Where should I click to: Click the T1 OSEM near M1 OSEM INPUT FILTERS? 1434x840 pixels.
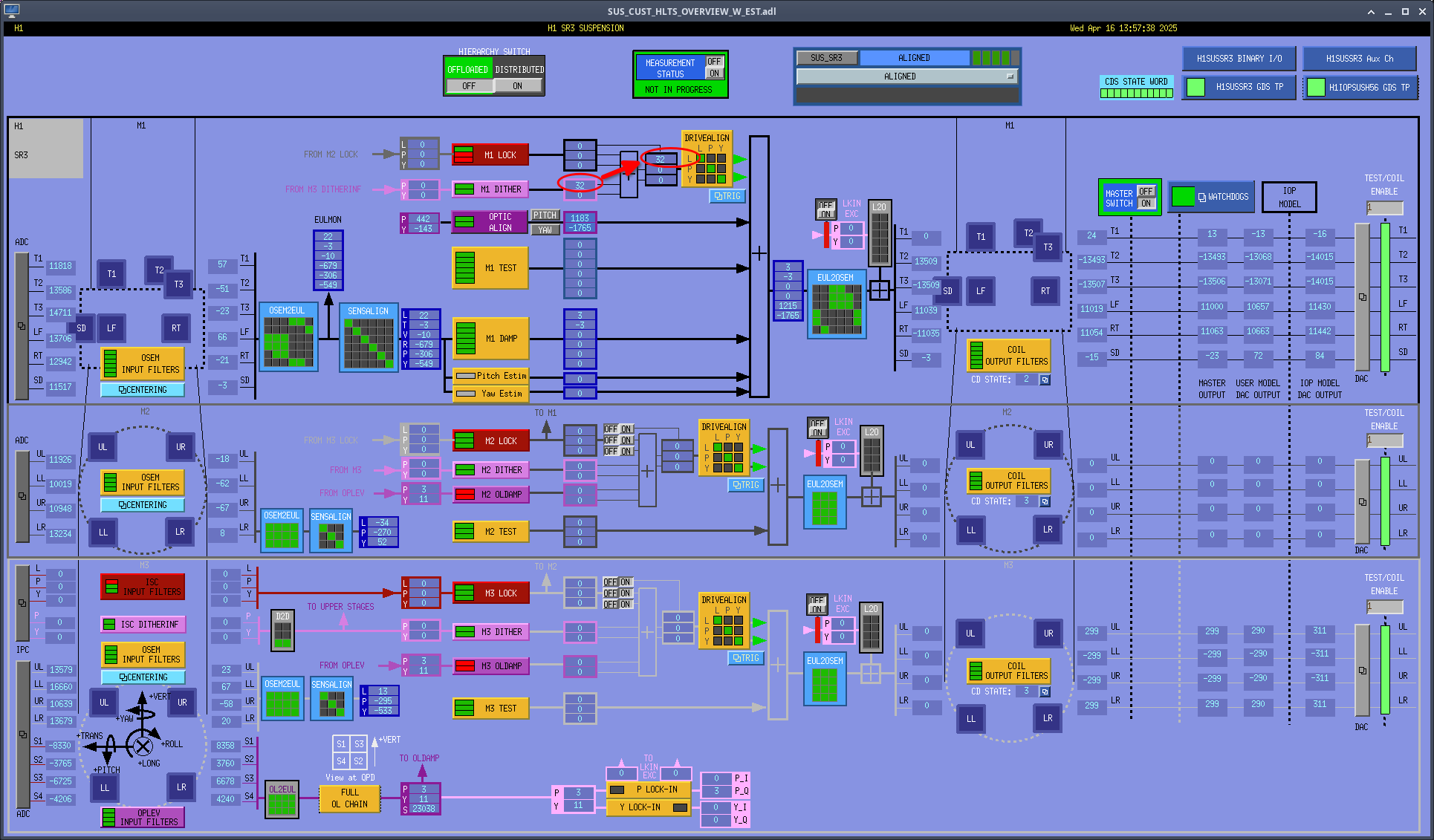tap(111, 273)
